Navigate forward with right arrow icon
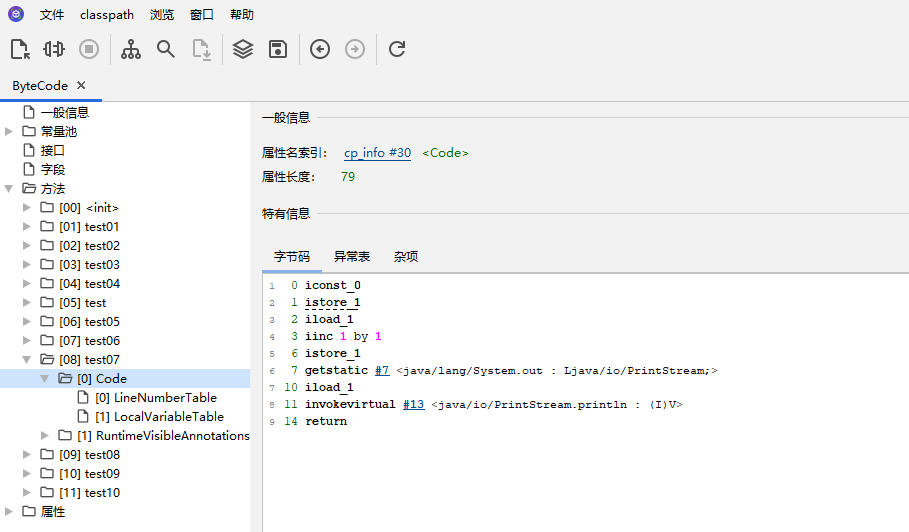This screenshot has width=909, height=532. pyautogui.click(x=355, y=49)
